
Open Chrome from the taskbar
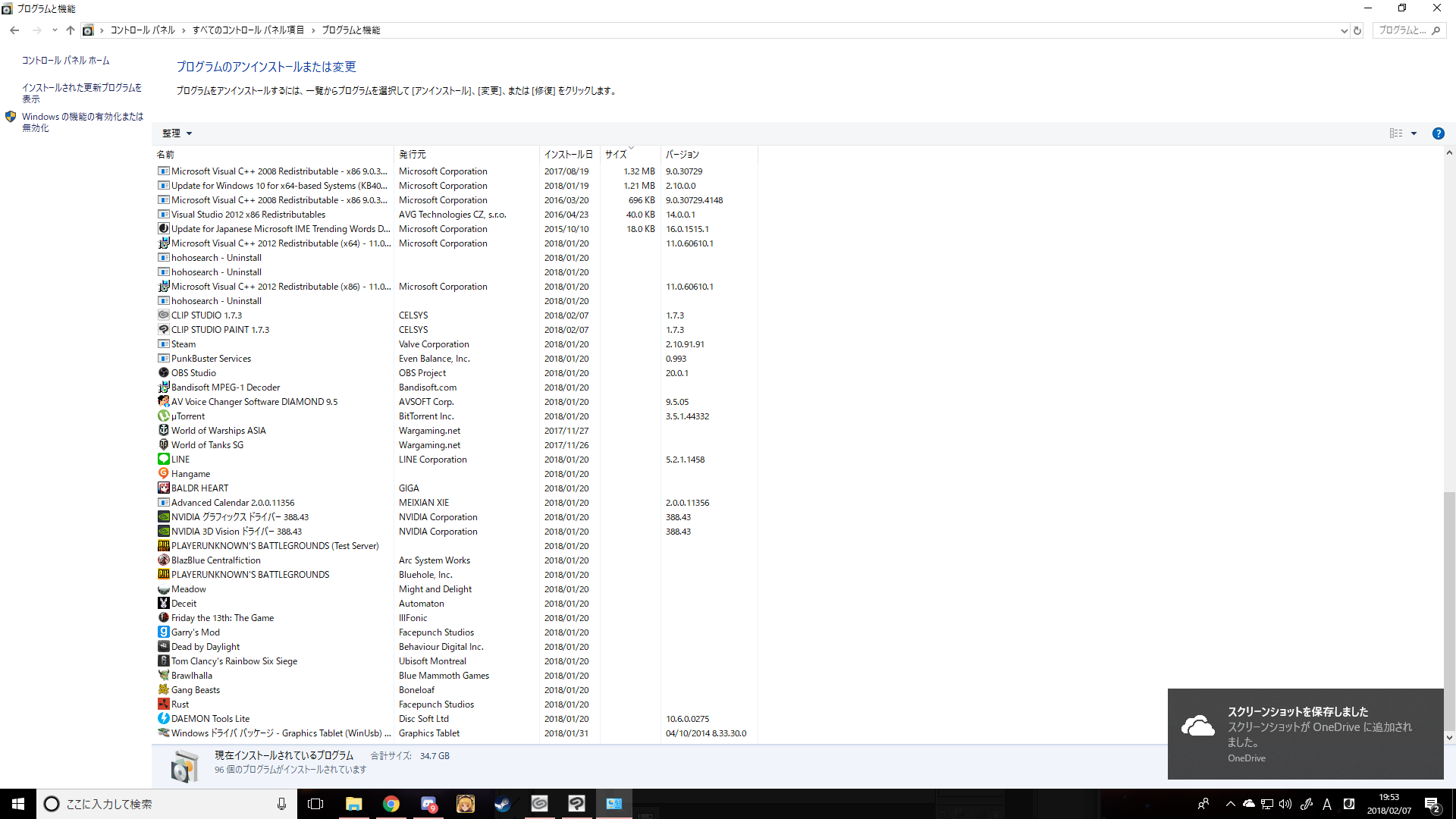pos(391,804)
